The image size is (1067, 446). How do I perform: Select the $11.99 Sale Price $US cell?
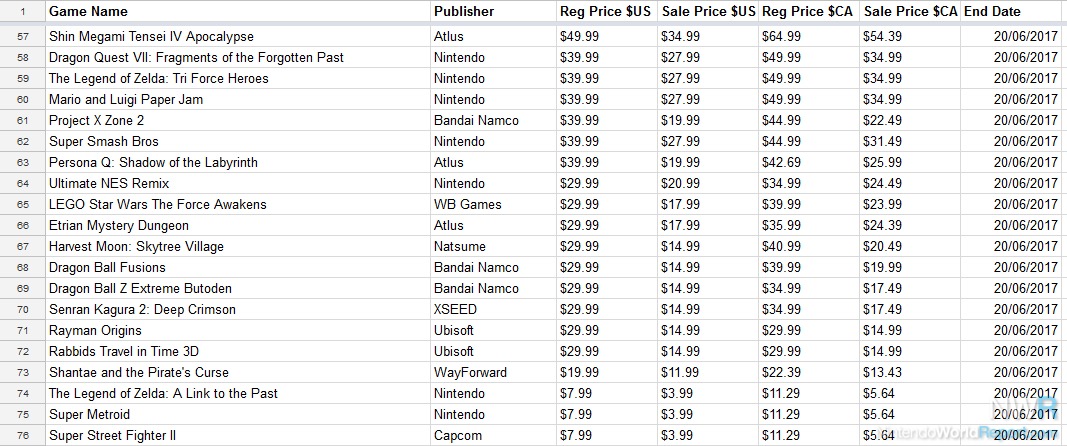pos(708,372)
